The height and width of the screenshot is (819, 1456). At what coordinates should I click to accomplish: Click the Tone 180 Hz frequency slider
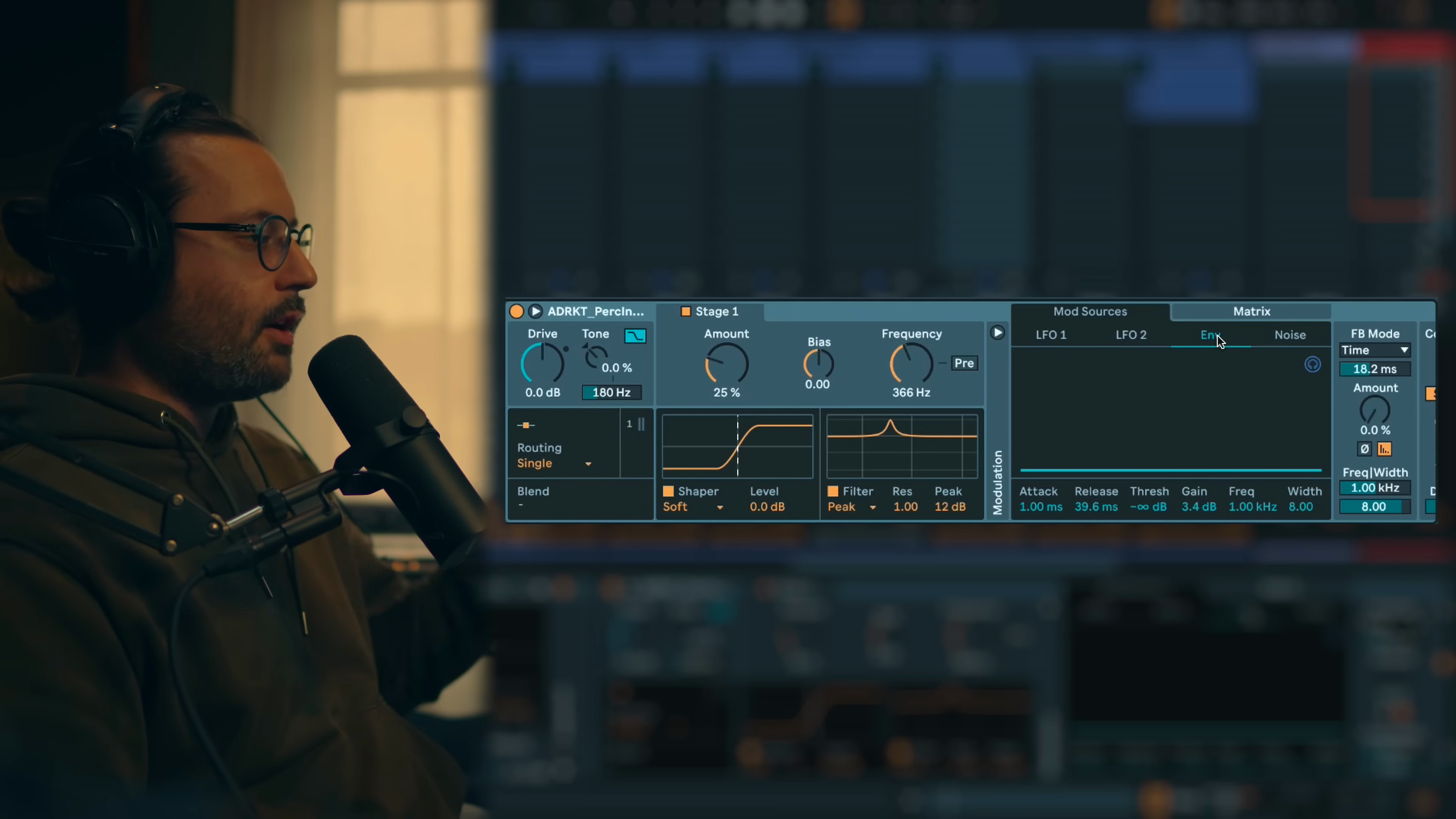[x=612, y=392]
